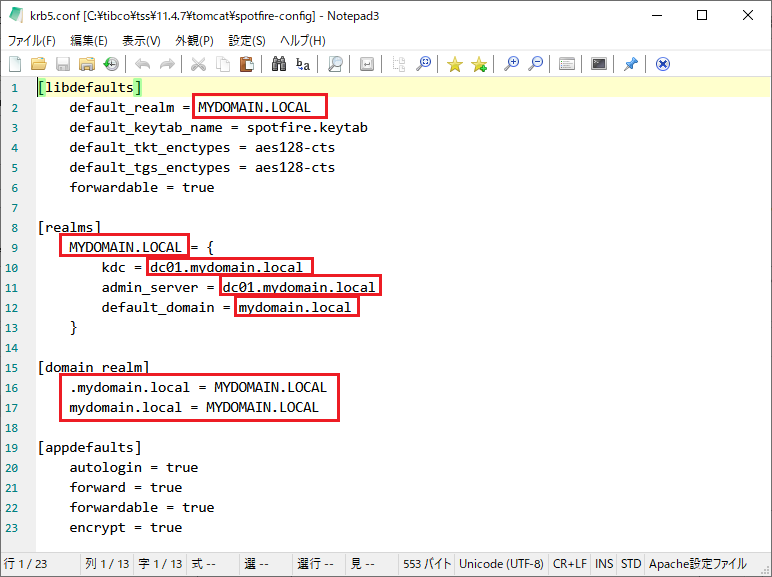772x577 pixels.
Task: Open the 表示(V) menu
Action: (x=141, y=40)
